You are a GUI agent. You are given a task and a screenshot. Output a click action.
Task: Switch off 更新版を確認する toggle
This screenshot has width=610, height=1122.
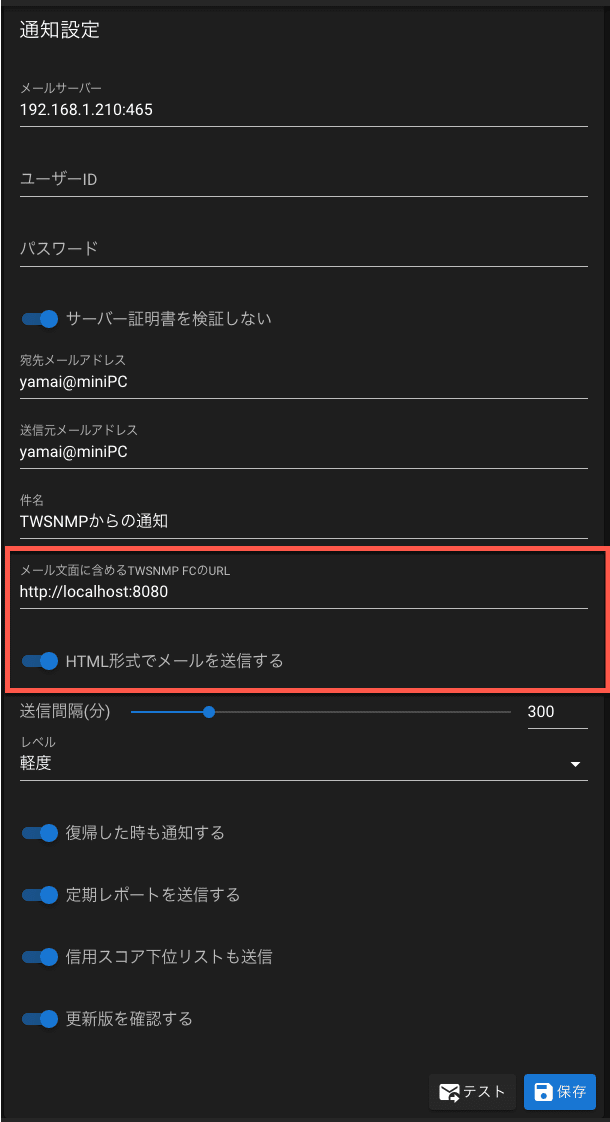[39, 1018]
